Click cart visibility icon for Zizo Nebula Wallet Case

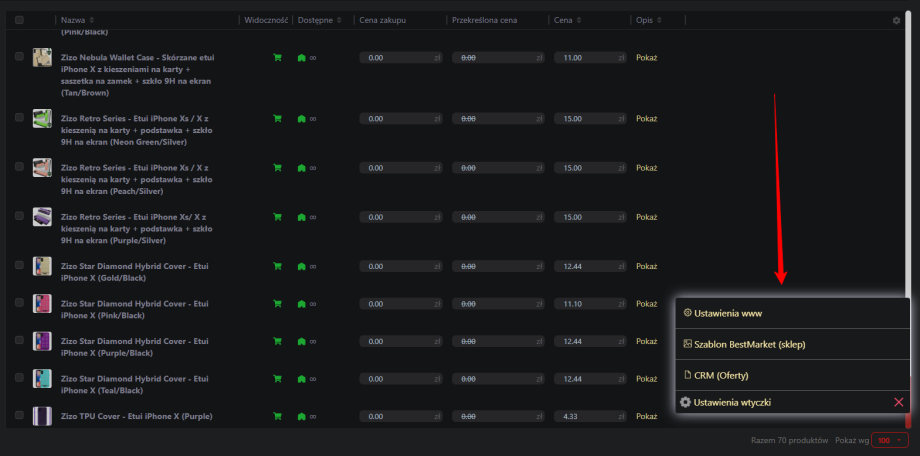277,58
